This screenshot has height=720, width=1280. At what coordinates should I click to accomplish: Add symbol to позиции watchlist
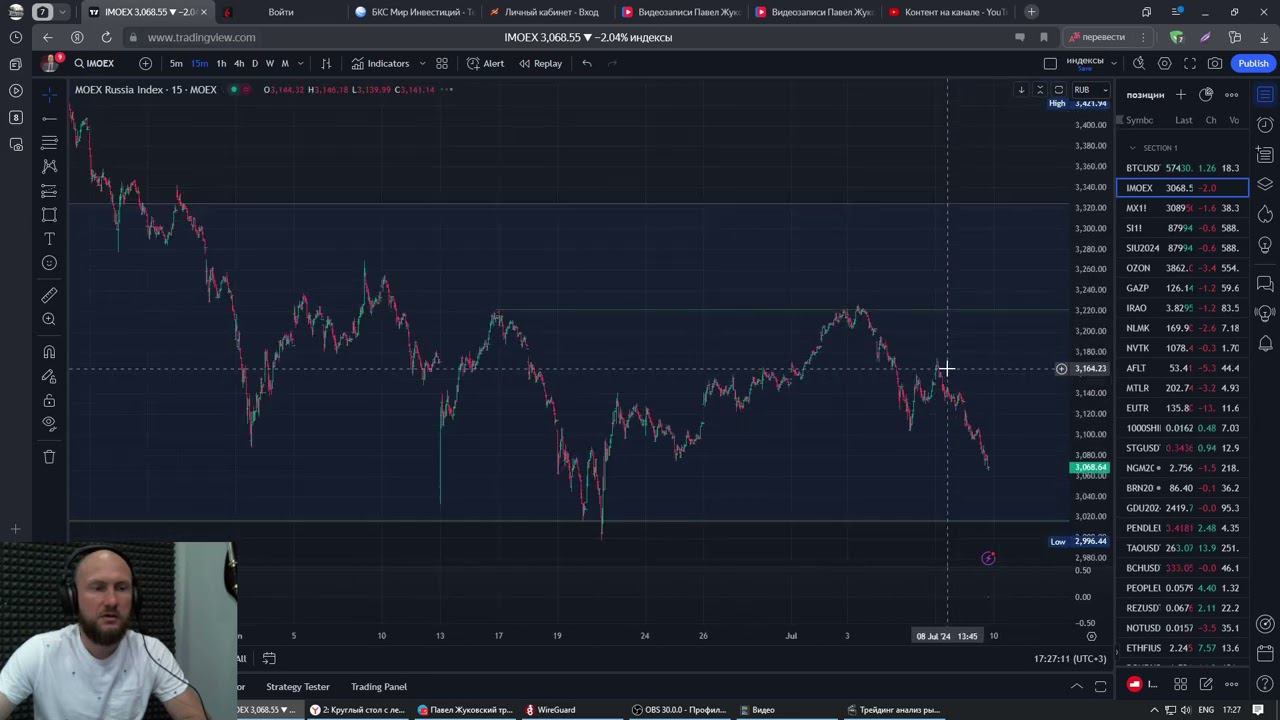click(x=1181, y=94)
